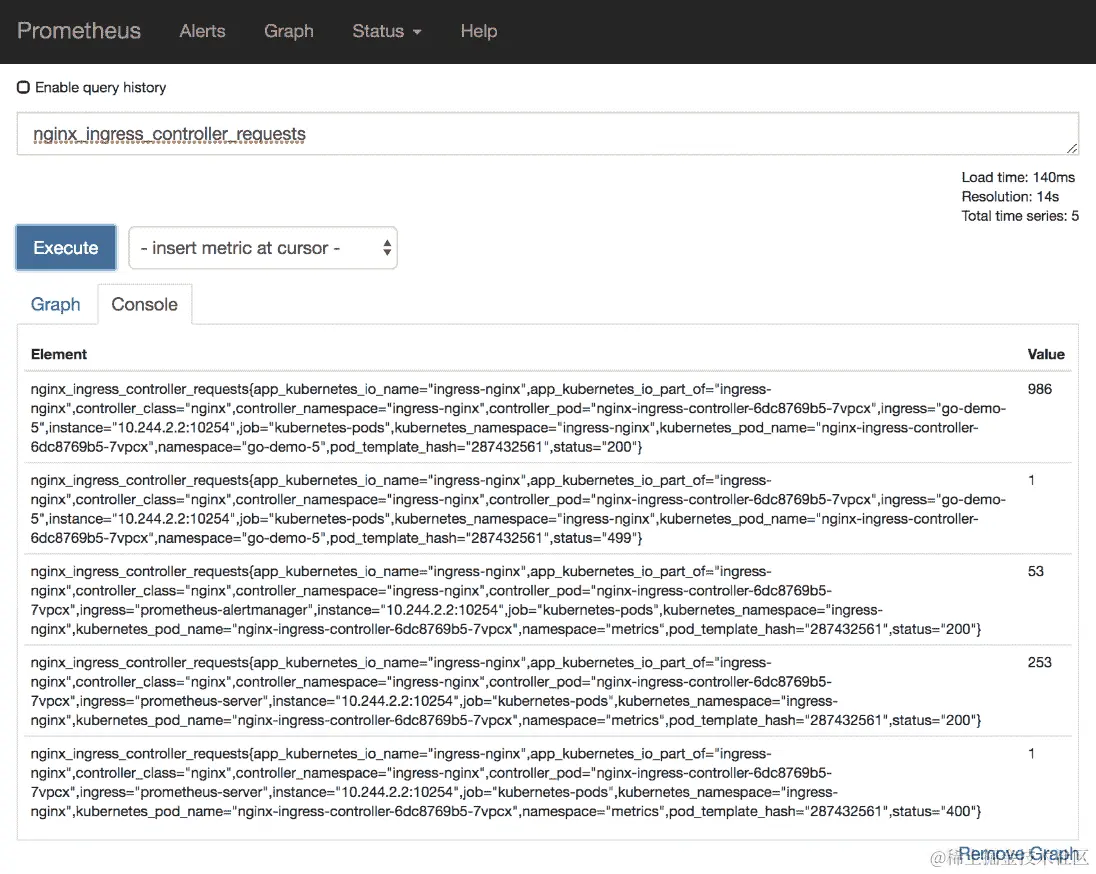This screenshot has height=874, width=1096.
Task: Click the 'Resolution: 14s' stat
Action: click(1010, 196)
